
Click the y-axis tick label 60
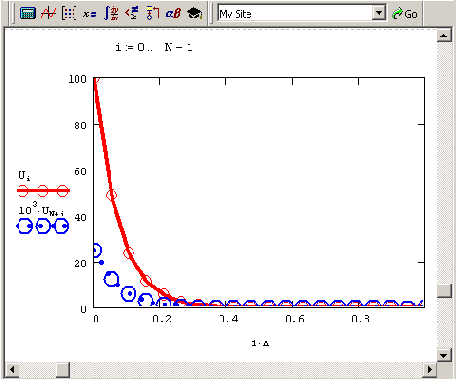pyautogui.click(x=80, y=171)
